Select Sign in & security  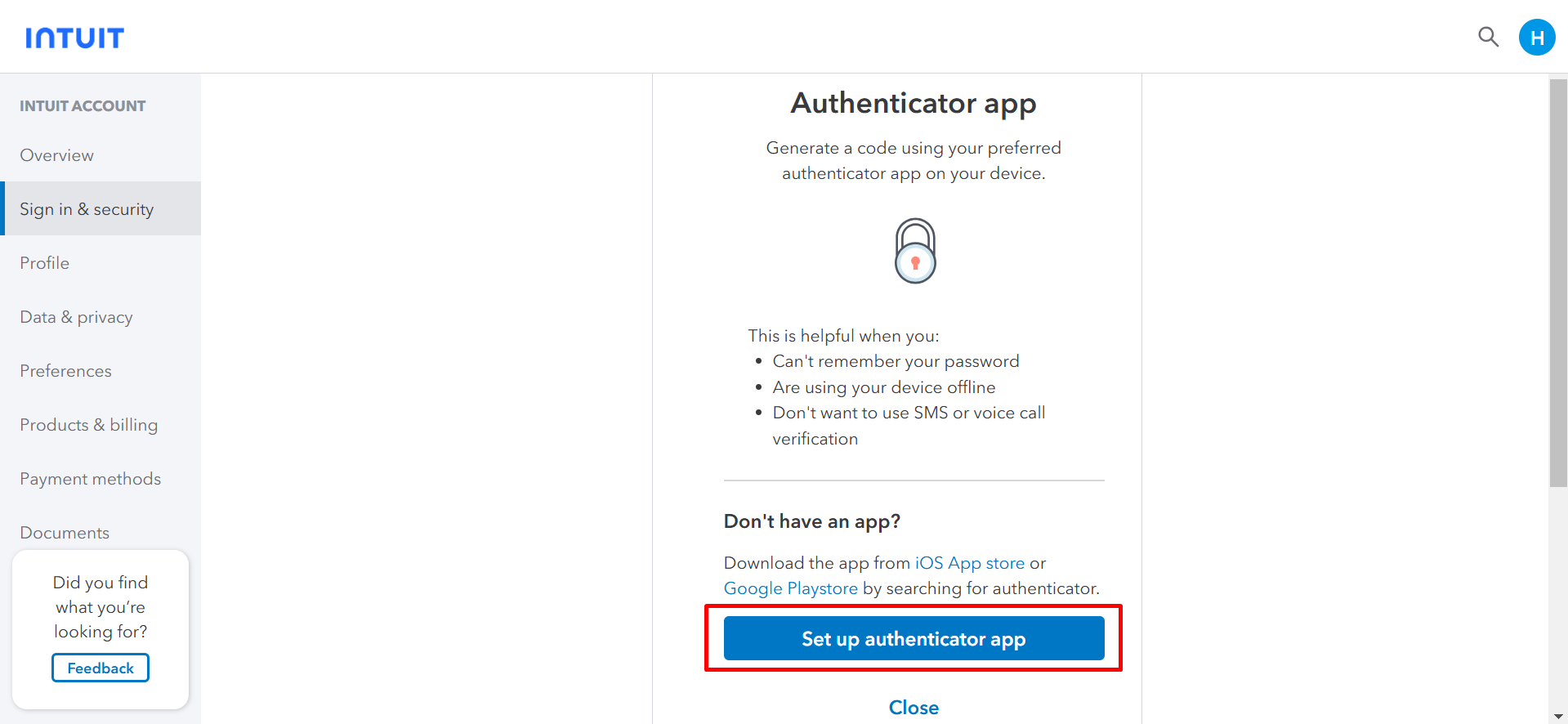click(87, 209)
